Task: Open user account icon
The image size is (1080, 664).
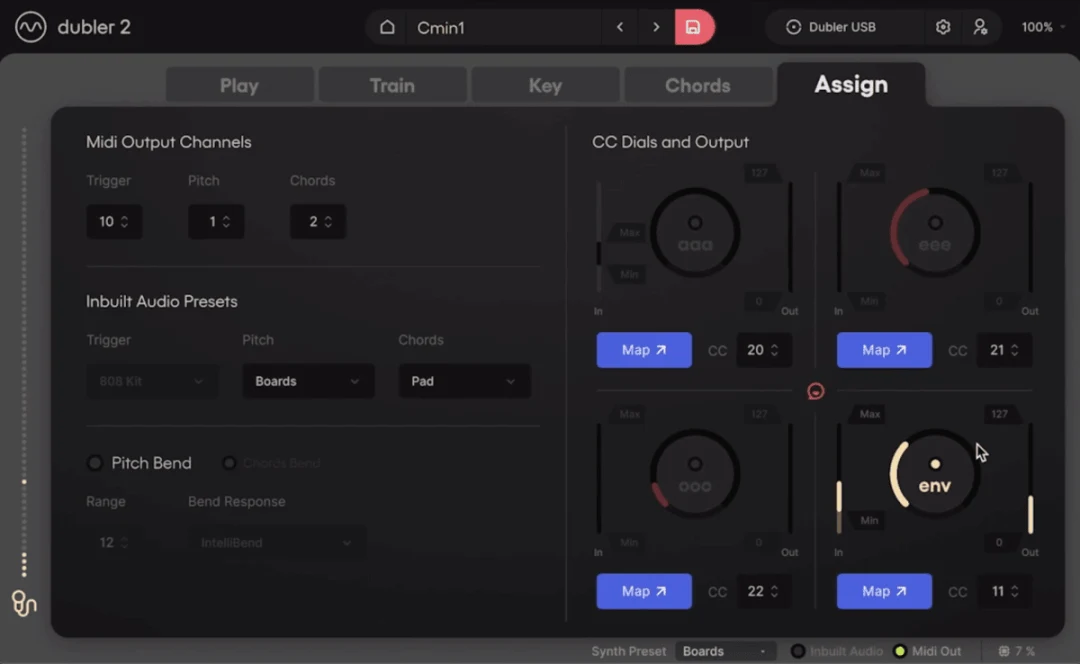Action: pos(980,27)
